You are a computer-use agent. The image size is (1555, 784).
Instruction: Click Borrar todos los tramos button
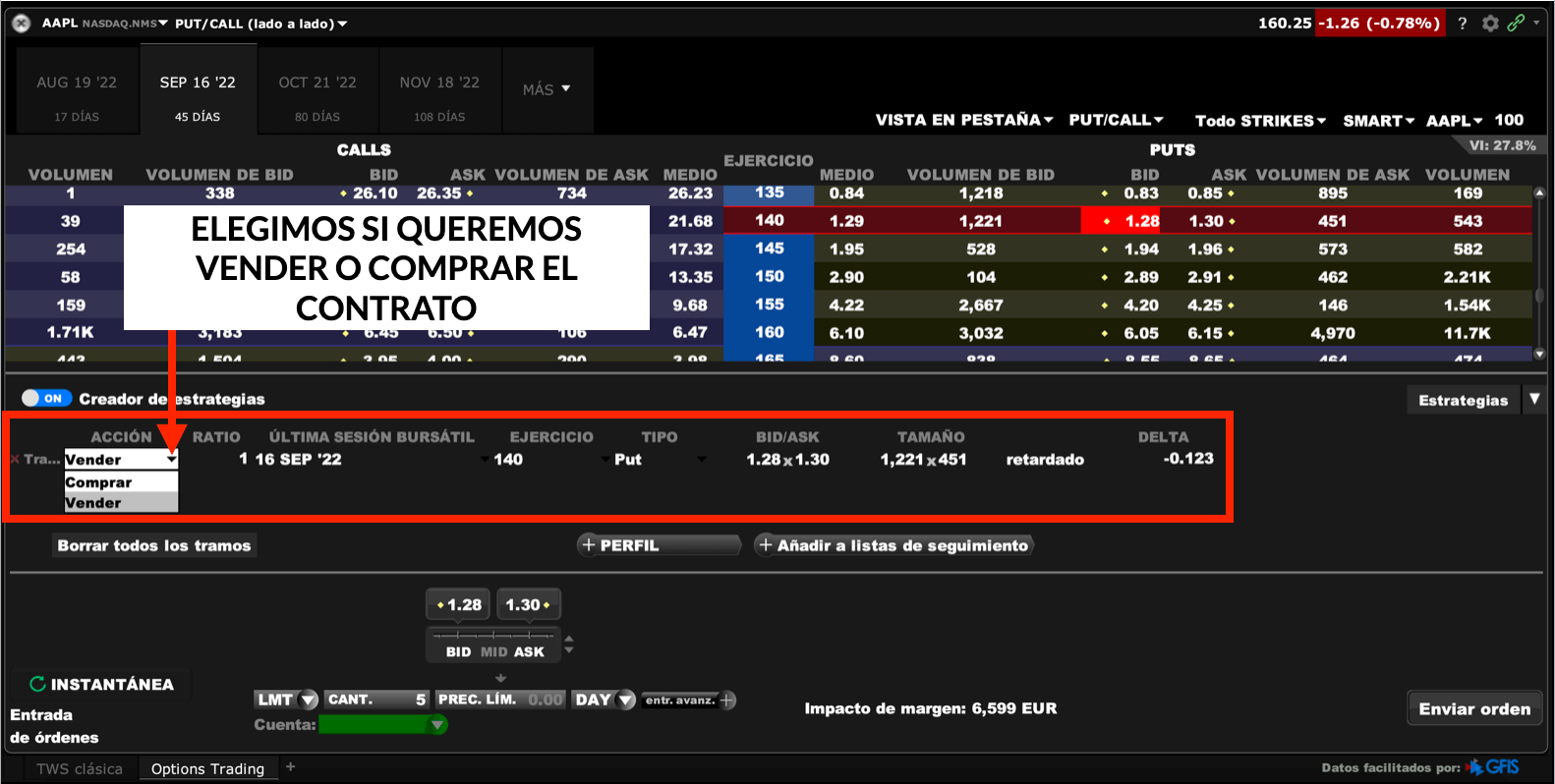154,545
